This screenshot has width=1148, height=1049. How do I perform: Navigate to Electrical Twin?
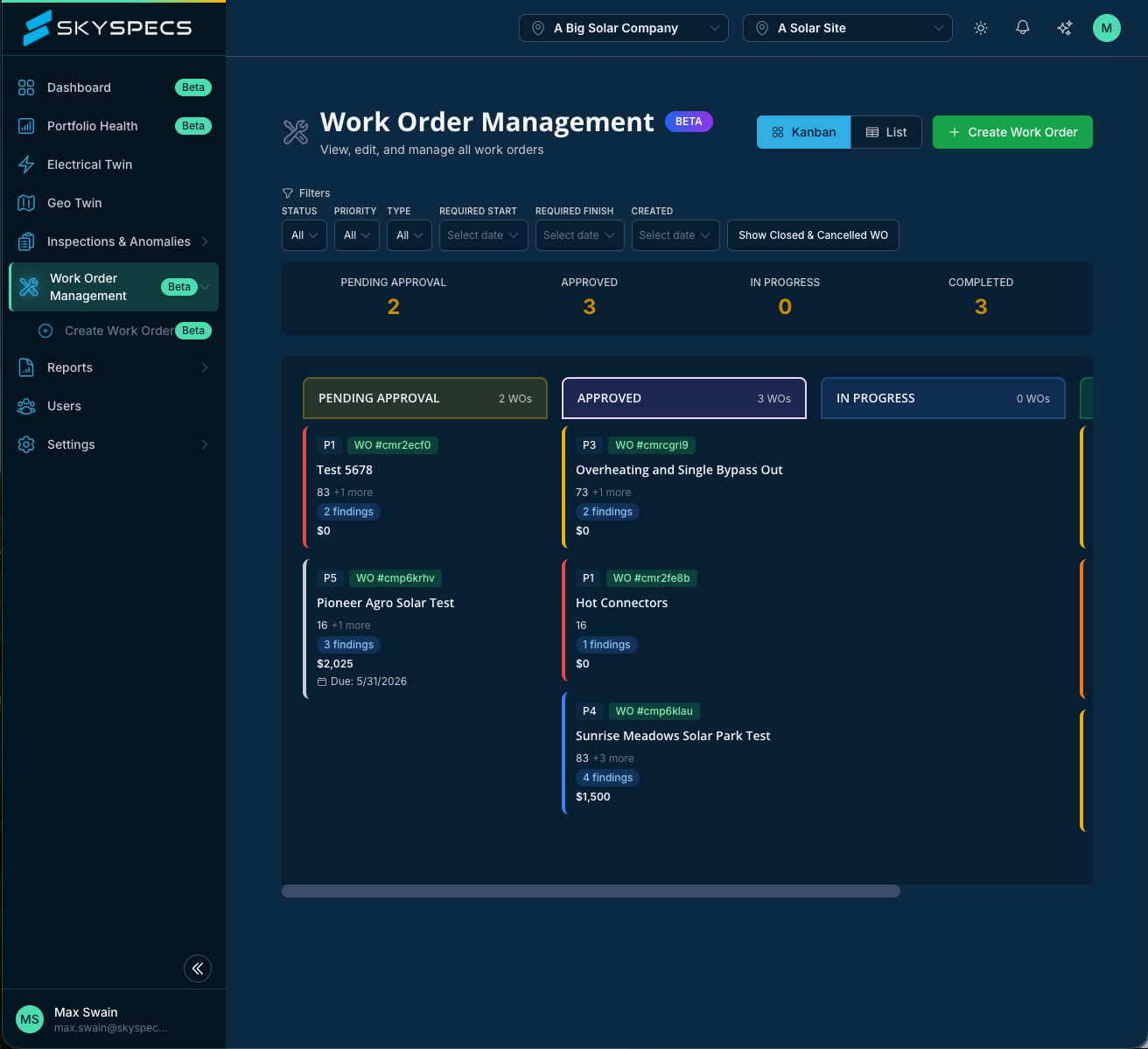[114, 164]
